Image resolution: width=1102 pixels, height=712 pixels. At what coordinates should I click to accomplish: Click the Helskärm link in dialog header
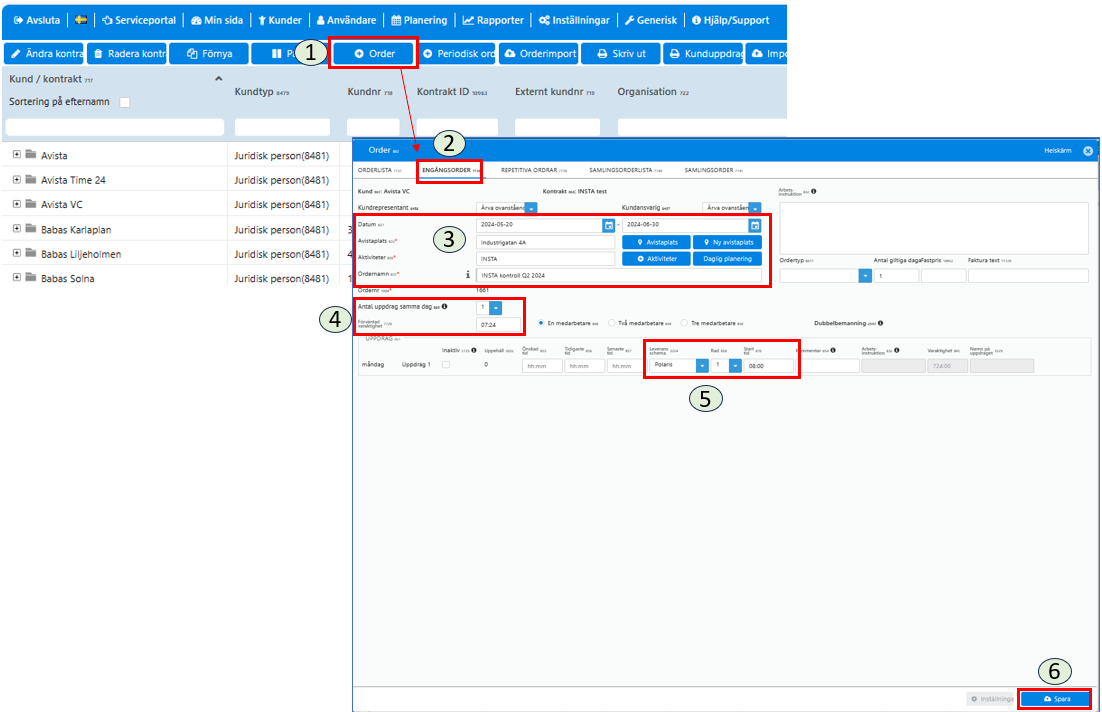pos(1057,150)
